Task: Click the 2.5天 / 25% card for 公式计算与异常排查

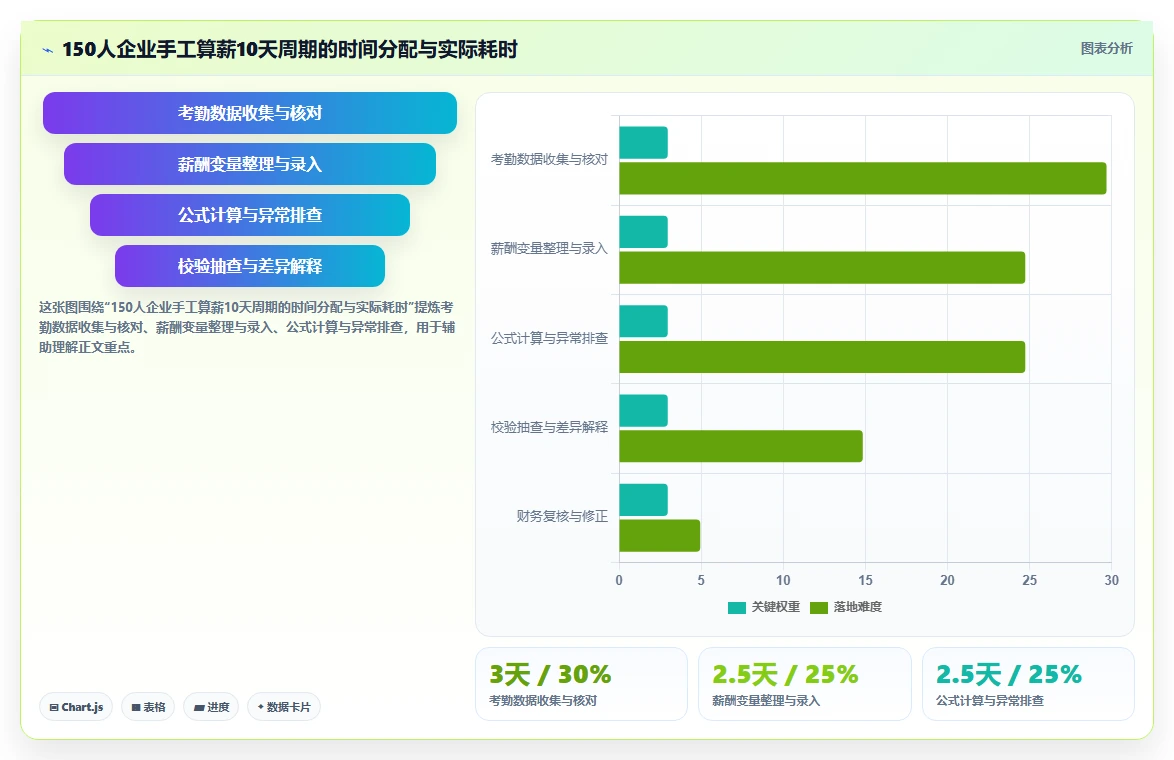Action: click(1028, 684)
